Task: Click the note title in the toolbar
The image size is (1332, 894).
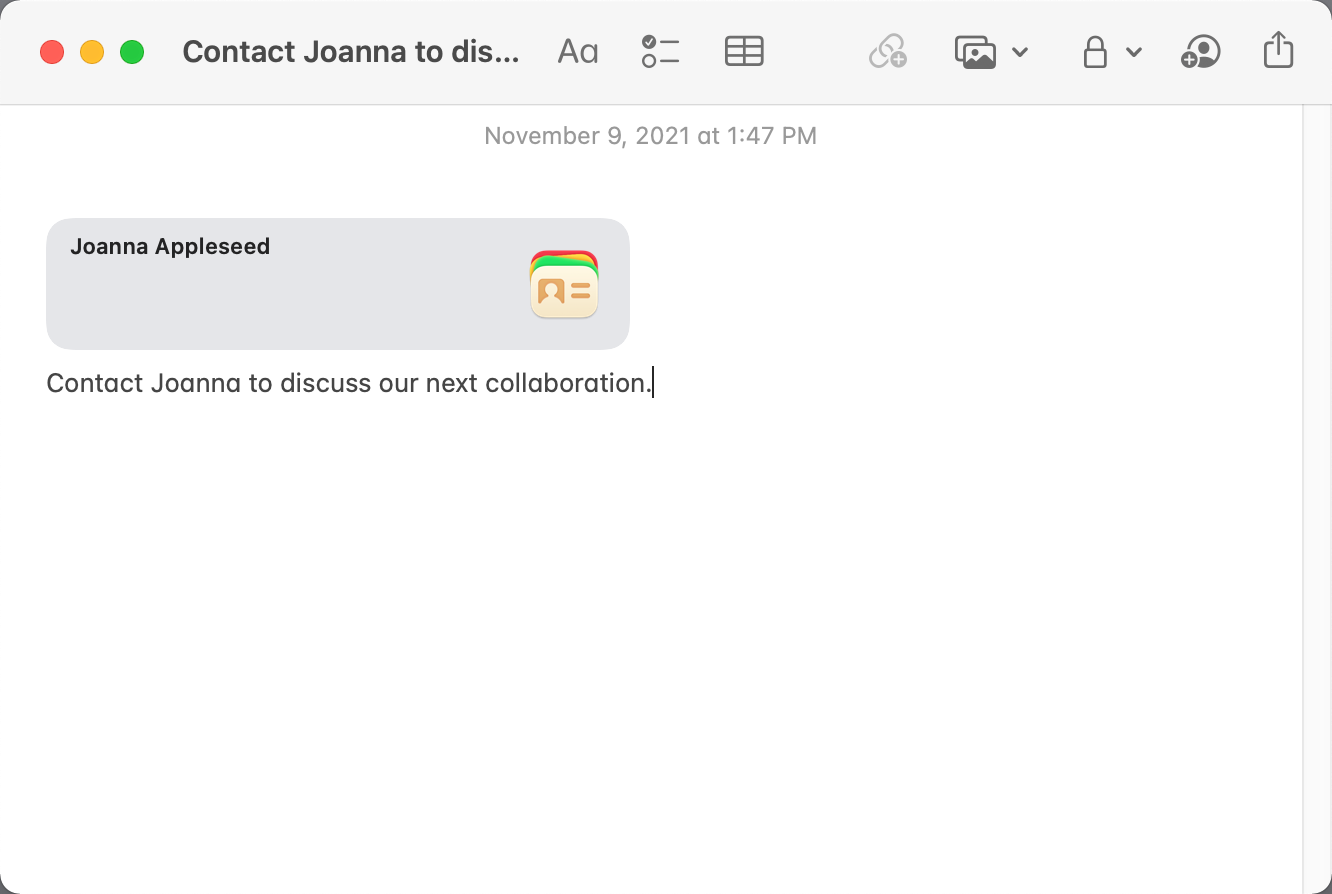Action: pos(351,52)
